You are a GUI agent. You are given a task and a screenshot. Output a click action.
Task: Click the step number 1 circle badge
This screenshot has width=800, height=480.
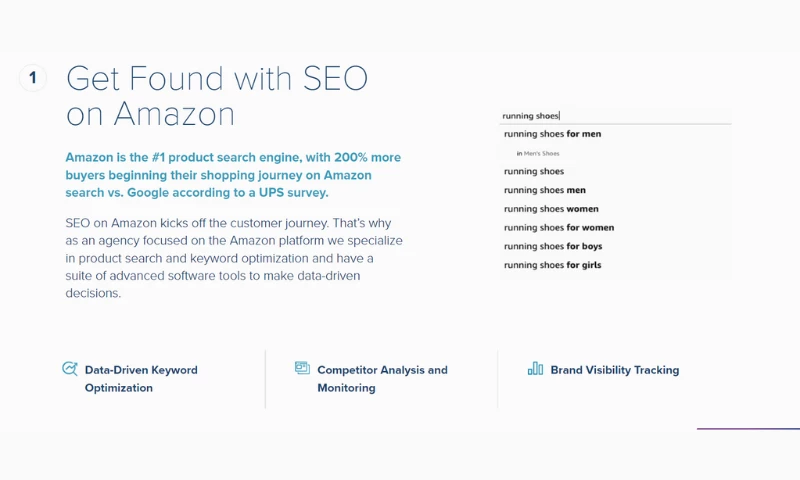(x=33, y=78)
